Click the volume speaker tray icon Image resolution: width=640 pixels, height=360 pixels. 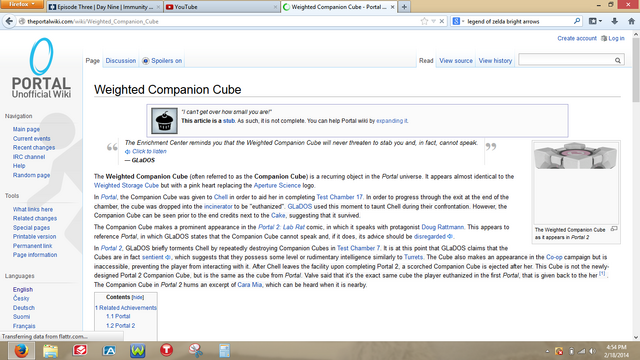tap(592, 351)
